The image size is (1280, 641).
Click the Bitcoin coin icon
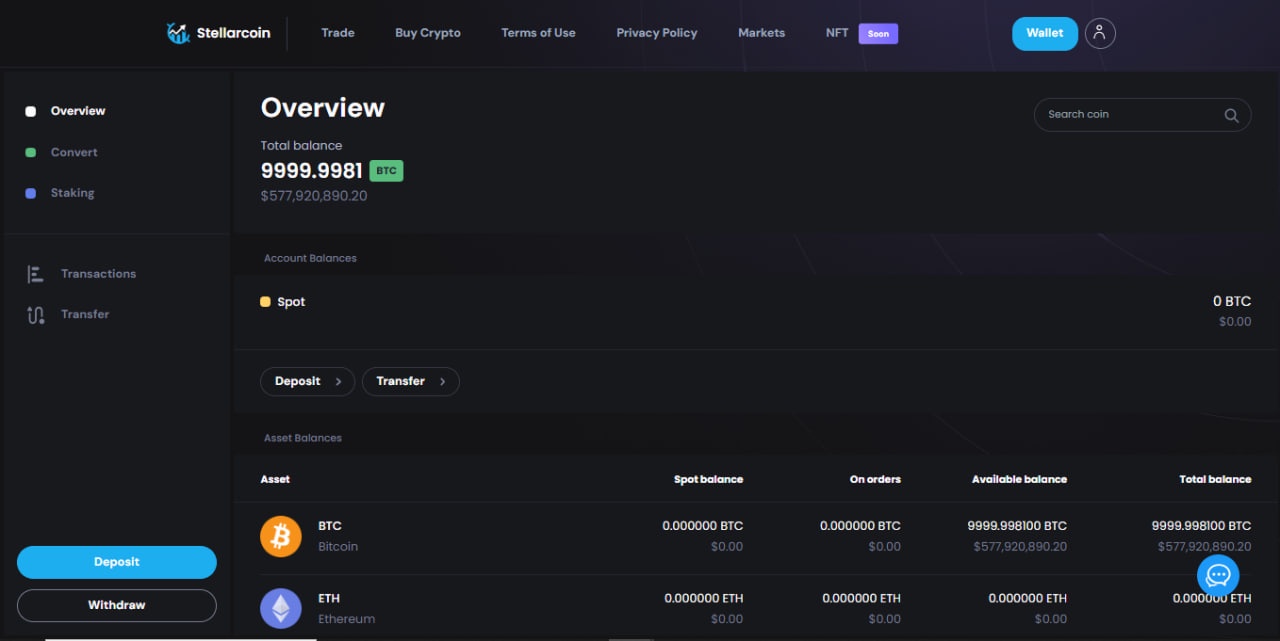[x=281, y=537]
